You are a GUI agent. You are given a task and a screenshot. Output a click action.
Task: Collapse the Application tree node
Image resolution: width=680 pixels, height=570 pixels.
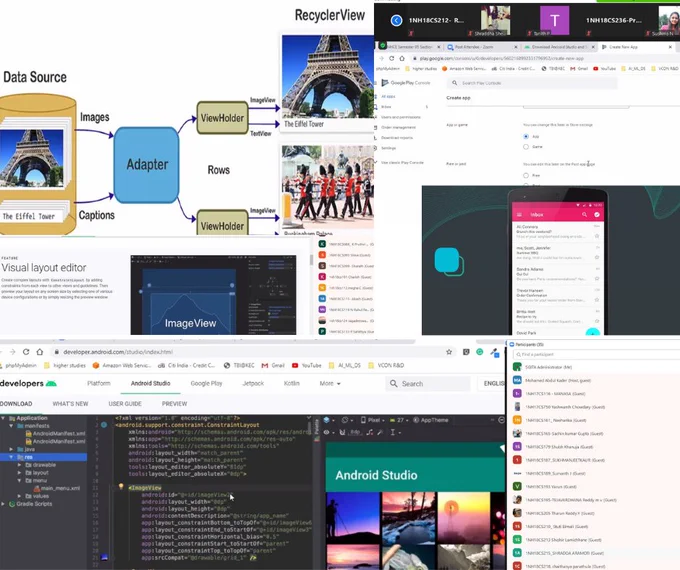pos(3,418)
